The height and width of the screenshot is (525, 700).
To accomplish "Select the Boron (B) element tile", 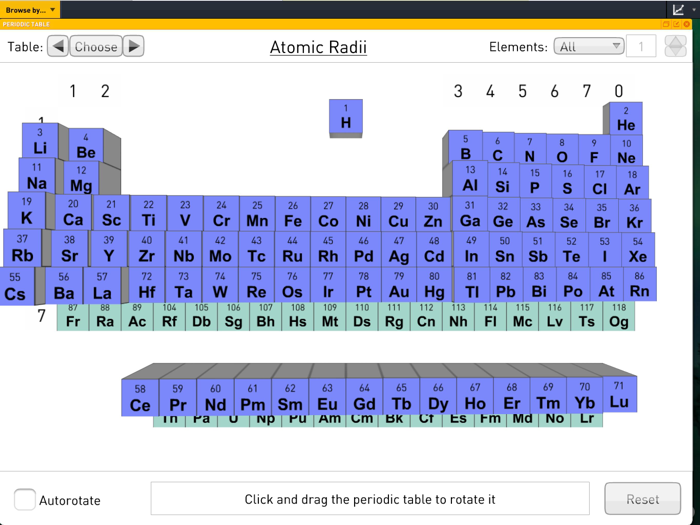I will pos(466,147).
